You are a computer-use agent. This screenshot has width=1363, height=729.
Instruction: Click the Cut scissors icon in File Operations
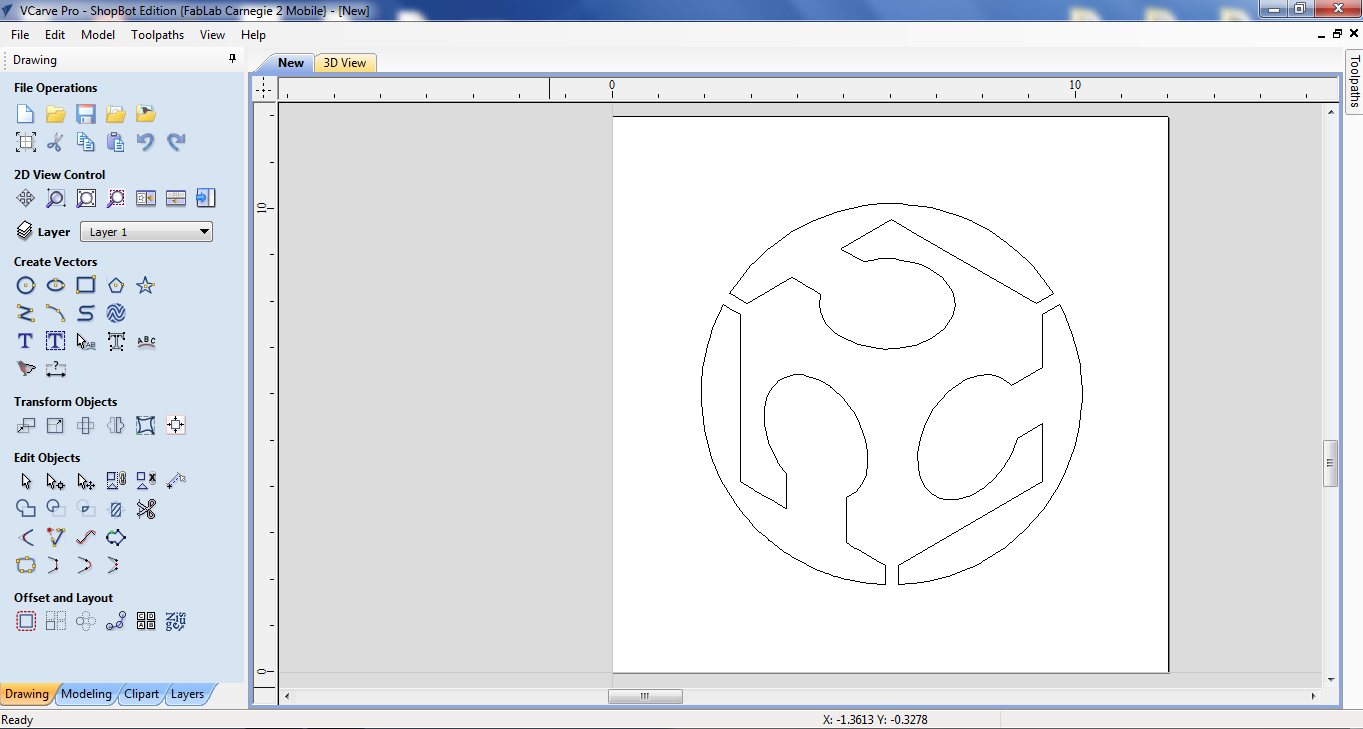(x=56, y=142)
